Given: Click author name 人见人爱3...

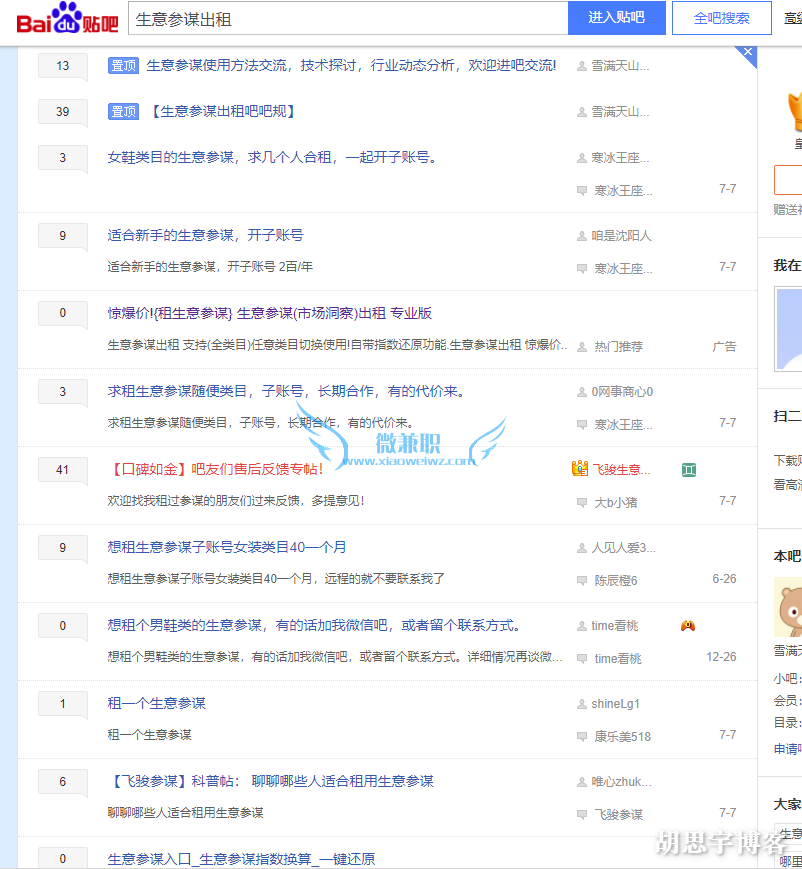Looking at the screenshot, I should [623, 548].
